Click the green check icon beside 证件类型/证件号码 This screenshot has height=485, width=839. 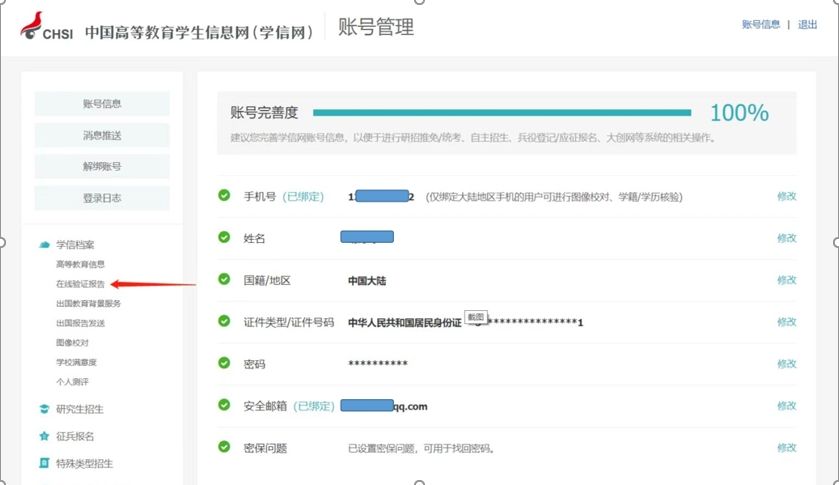[224, 321]
